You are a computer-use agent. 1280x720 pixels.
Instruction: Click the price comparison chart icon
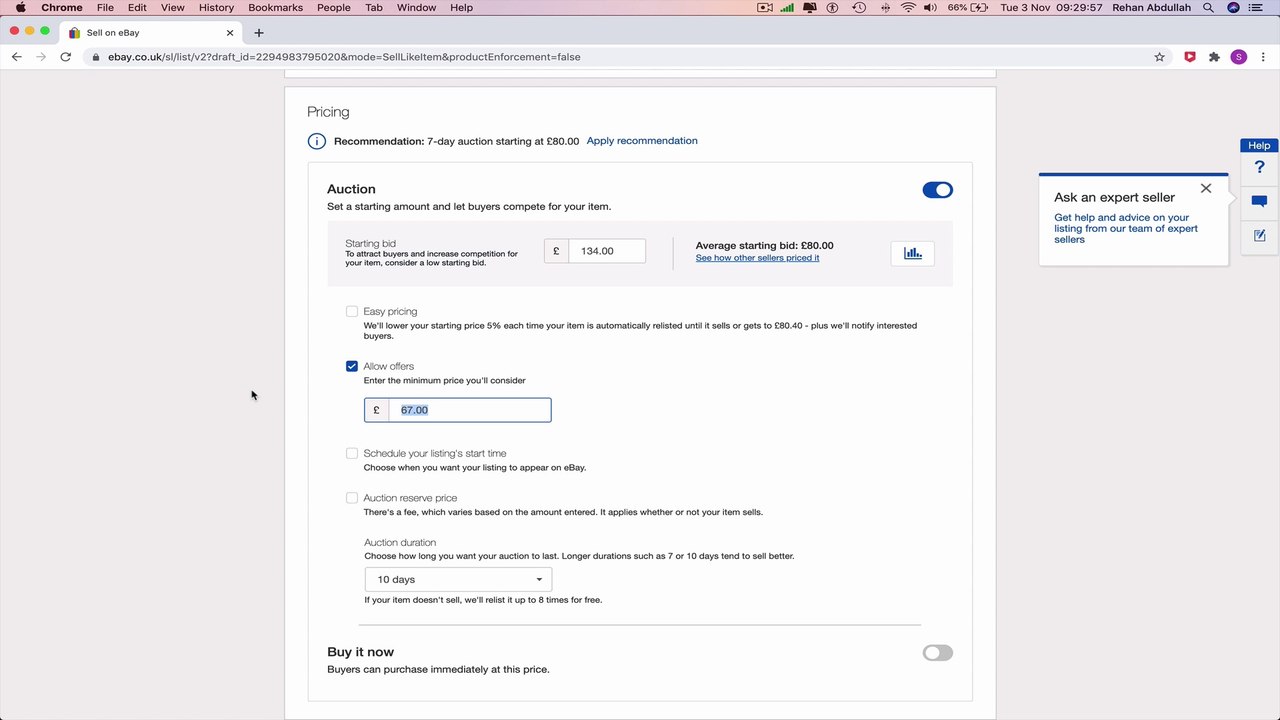pos(912,253)
